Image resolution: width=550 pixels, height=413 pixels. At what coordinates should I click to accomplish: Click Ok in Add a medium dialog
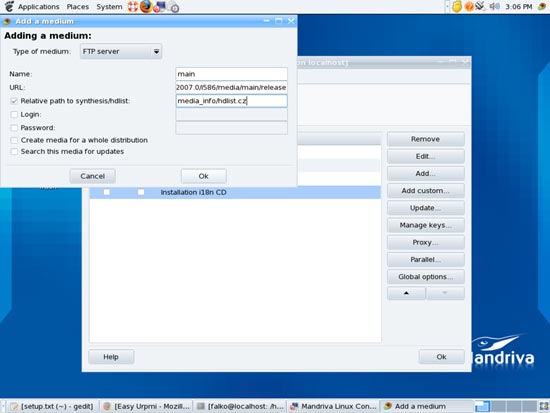click(x=204, y=176)
